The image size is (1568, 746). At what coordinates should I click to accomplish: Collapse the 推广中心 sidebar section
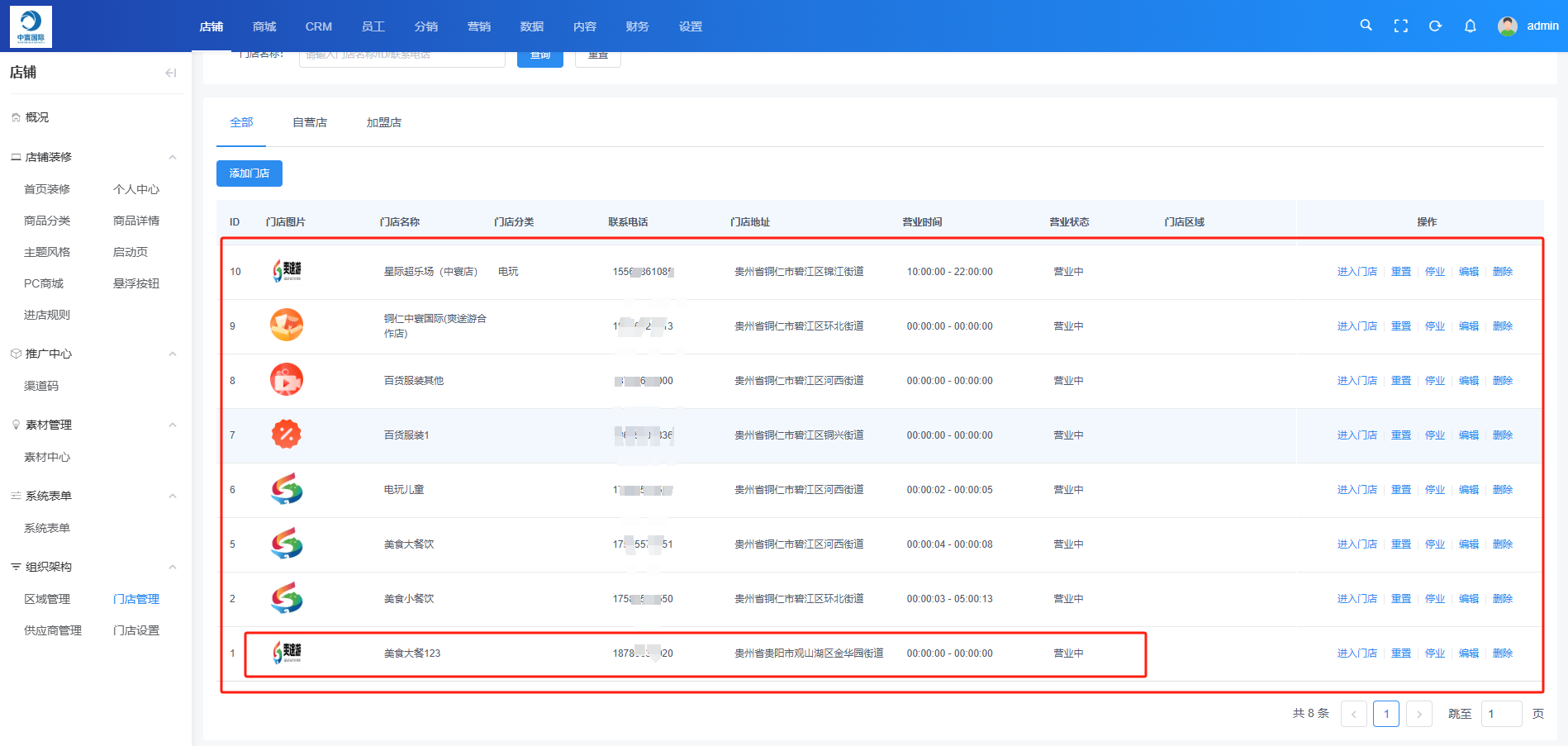[x=173, y=354]
